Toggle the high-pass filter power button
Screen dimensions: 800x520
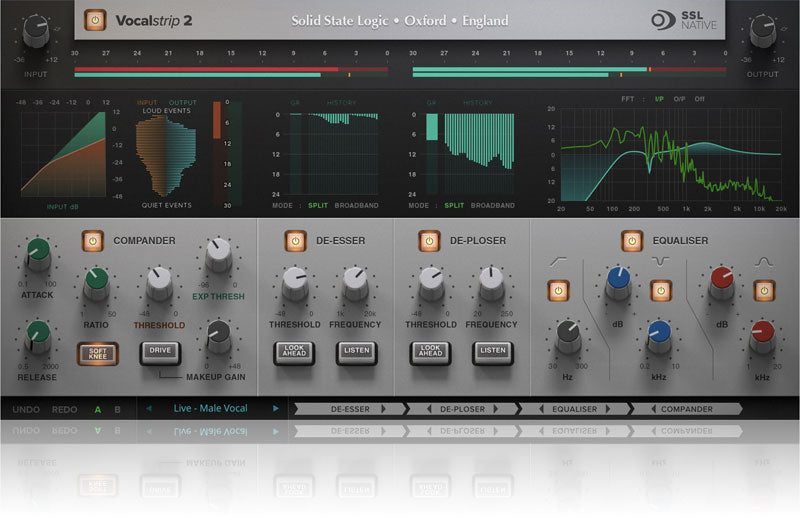point(559,291)
